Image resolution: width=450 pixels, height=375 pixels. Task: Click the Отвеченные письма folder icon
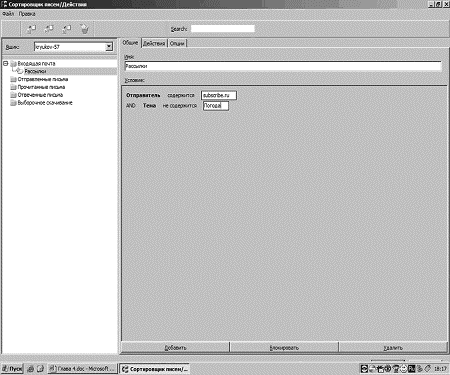click(x=13, y=95)
